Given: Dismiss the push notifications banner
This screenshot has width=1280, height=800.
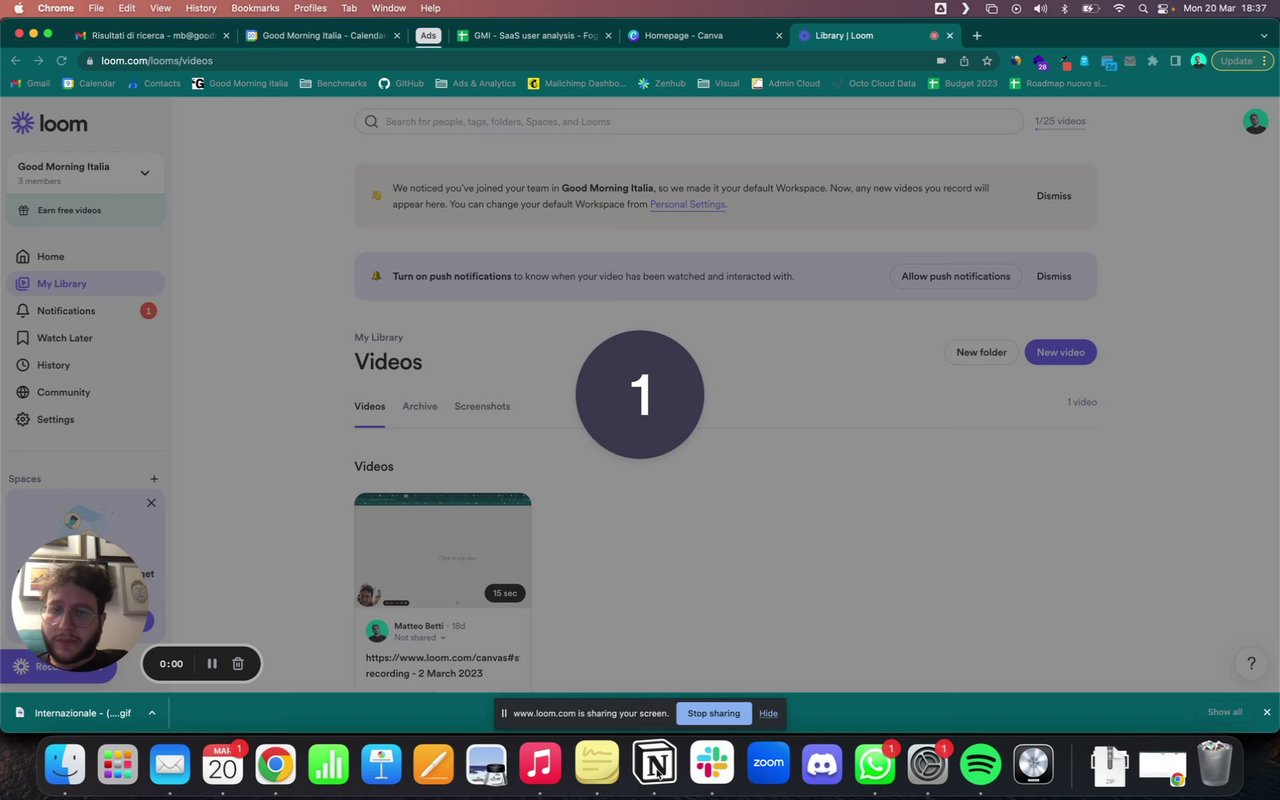Looking at the screenshot, I should pyautogui.click(x=1053, y=276).
